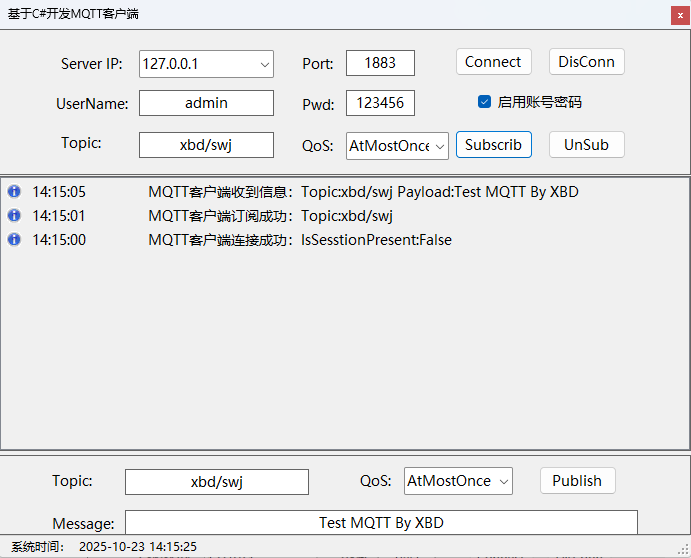Focus the Port input field
Viewport: 691px width, 558px height.
pyautogui.click(x=380, y=63)
